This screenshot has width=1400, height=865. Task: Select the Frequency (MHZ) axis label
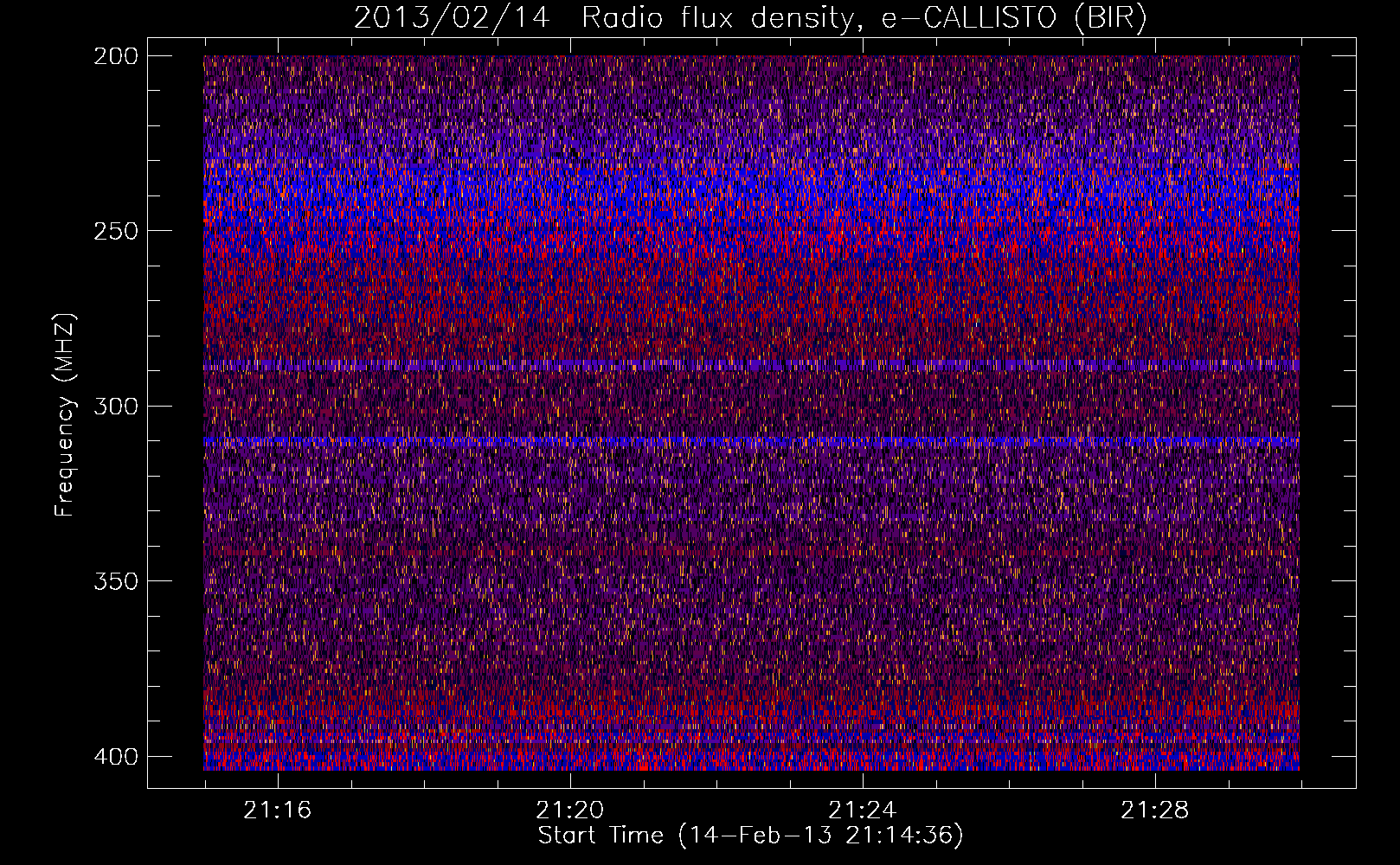[65, 414]
